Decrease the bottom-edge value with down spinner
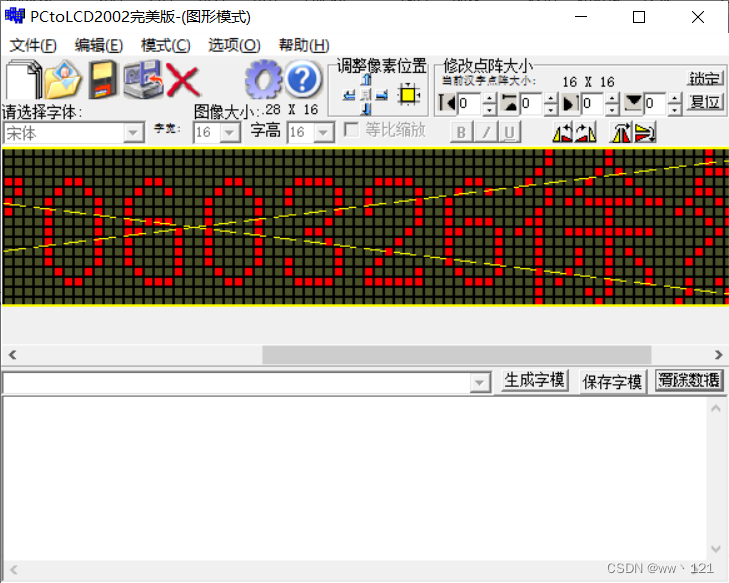 (675, 110)
